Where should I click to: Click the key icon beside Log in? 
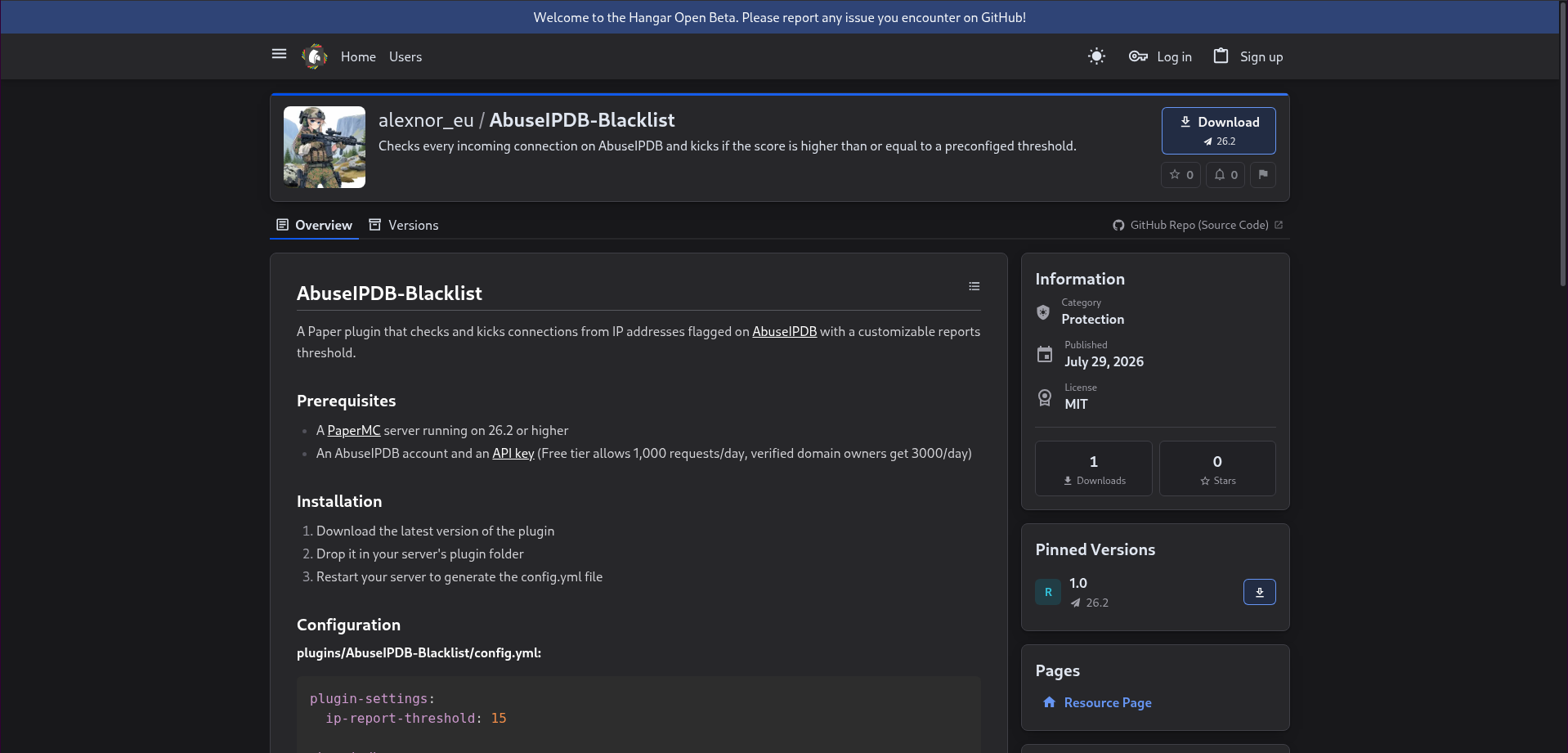[1138, 56]
